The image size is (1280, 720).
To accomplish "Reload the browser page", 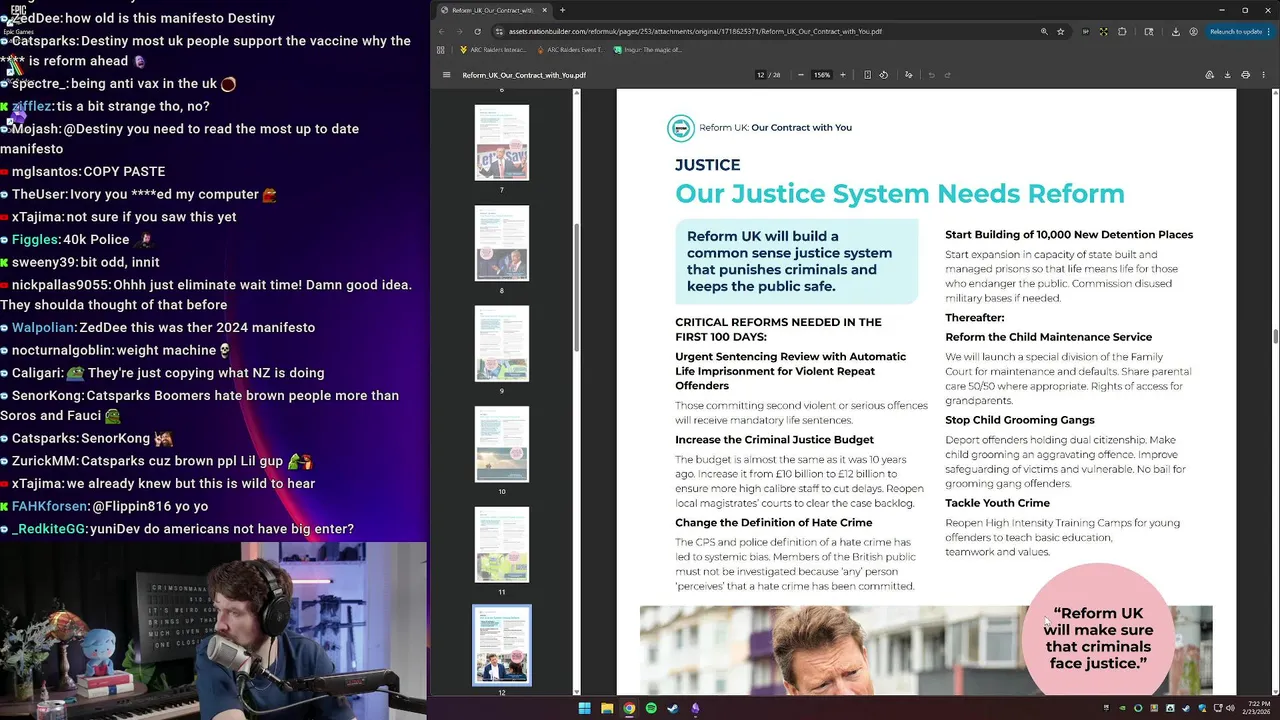I will click(477, 31).
